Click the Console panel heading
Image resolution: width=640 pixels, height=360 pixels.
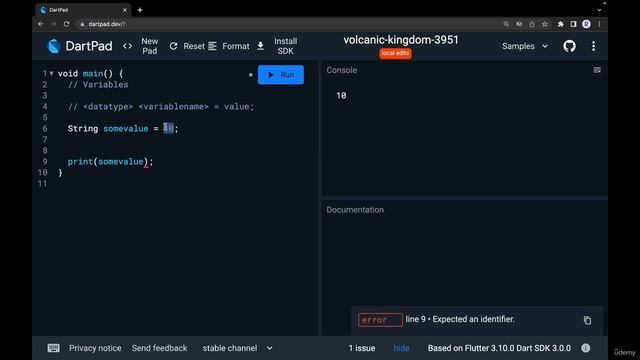click(x=342, y=70)
